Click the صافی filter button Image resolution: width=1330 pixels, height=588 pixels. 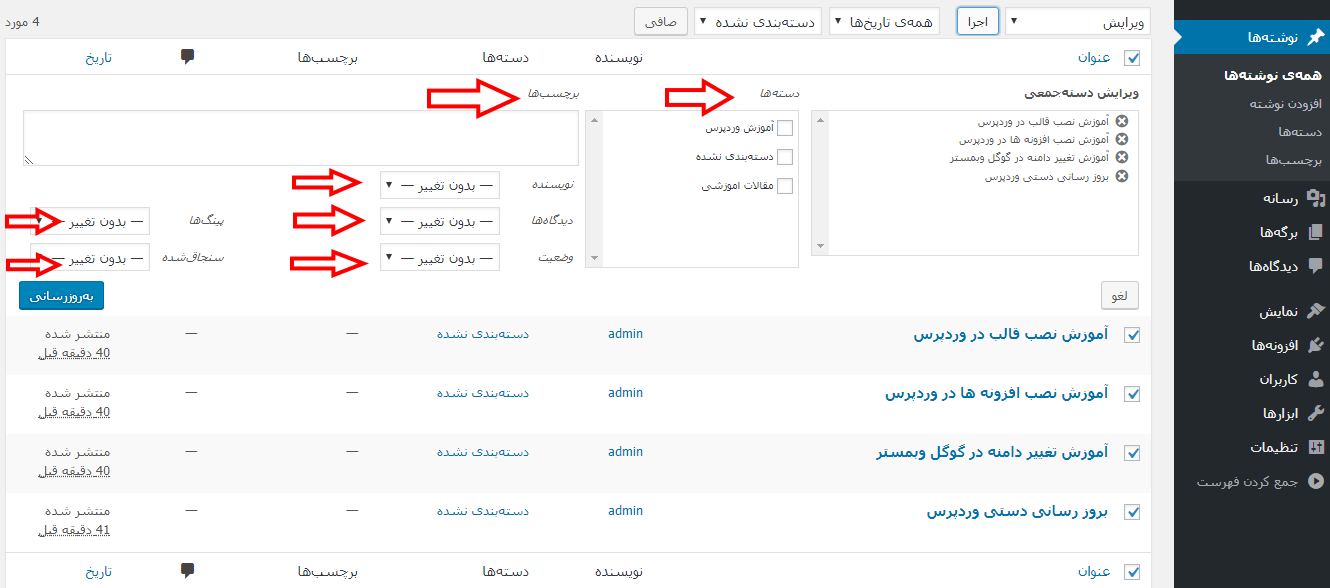coord(661,21)
